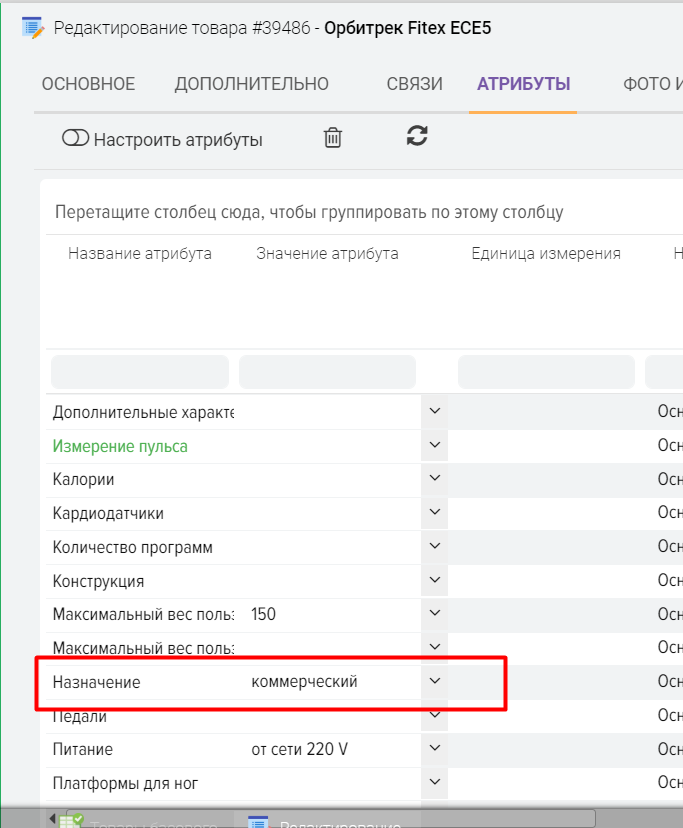Select the Количество программ row
Screen dimensions: 683x828
point(132,548)
